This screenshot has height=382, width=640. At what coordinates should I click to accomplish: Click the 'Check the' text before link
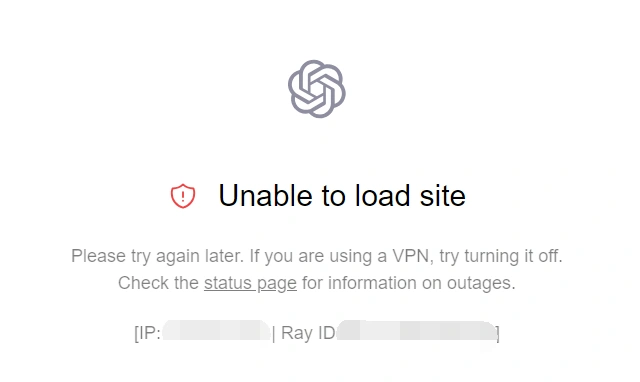(x=158, y=283)
